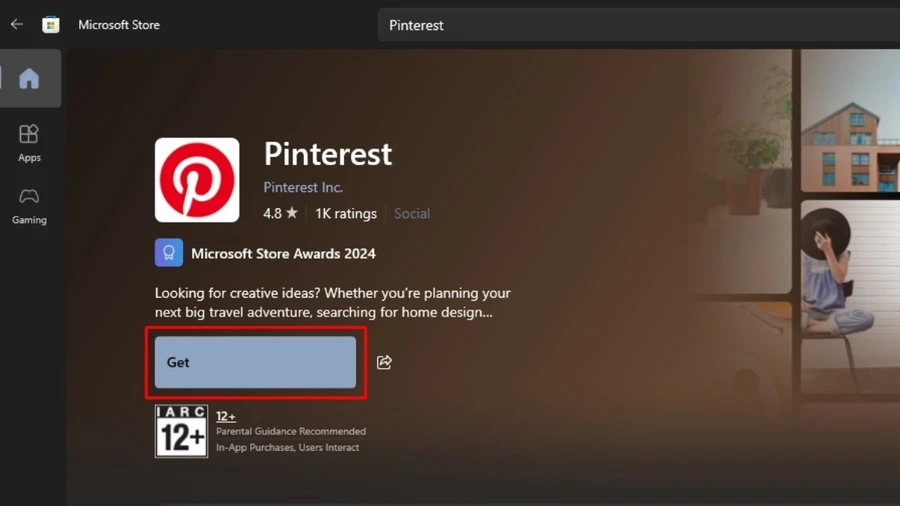Click the Microsoft Store Awards badge icon
The image size is (900, 506).
tap(169, 252)
